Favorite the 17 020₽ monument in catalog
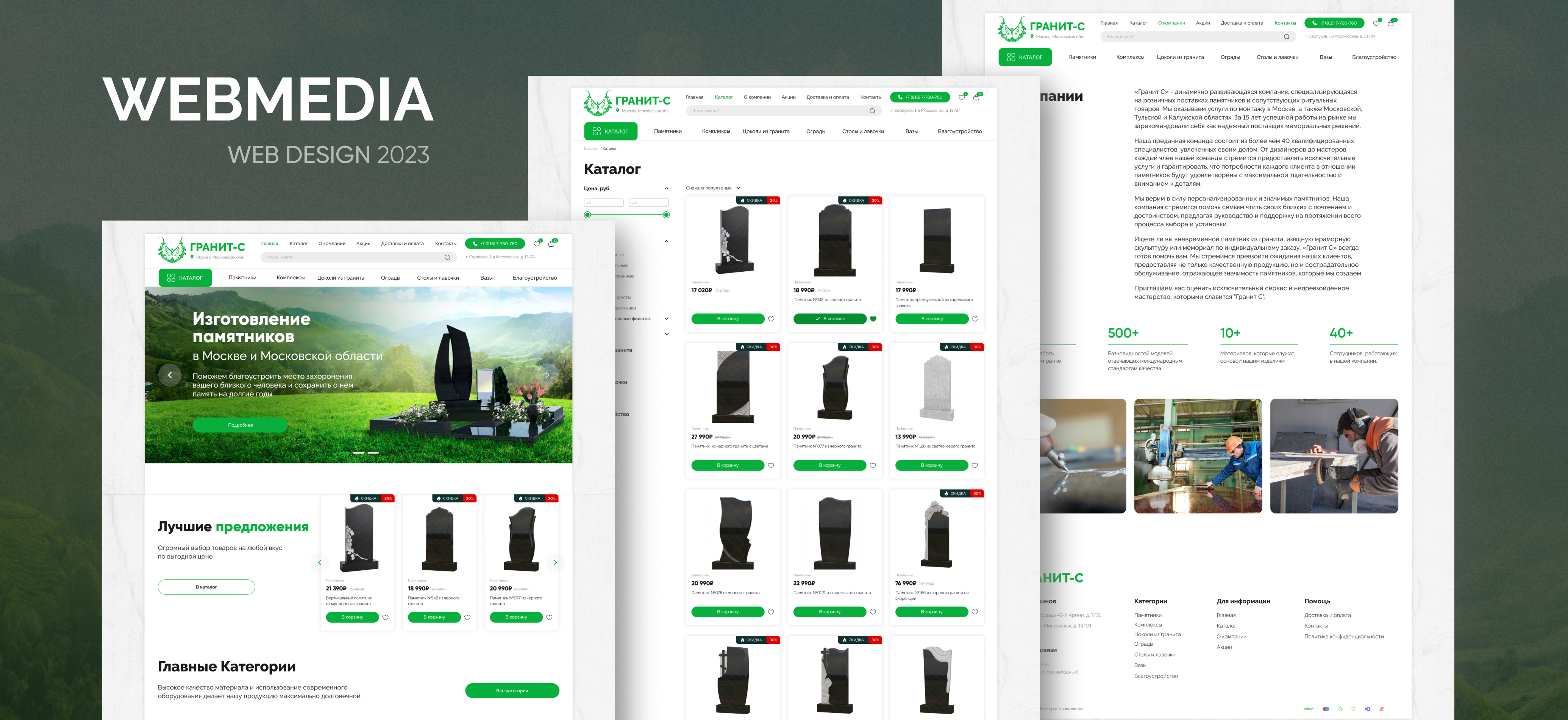Image resolution: width=1568 pixels, height=720 pixels. 771,319
